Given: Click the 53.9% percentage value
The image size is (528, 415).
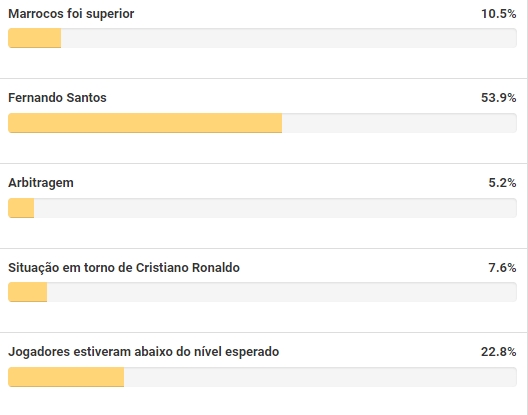Looking at the screenshot, I should click(x=499, y=98).
